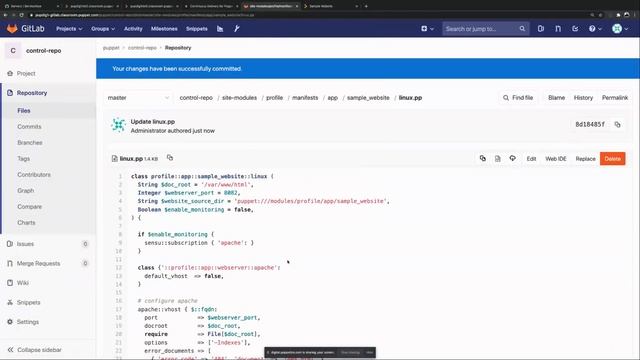This screenshot has height=360, width=640.
Task: Open the Update linux.pp commit link
Action: (153, 122)
